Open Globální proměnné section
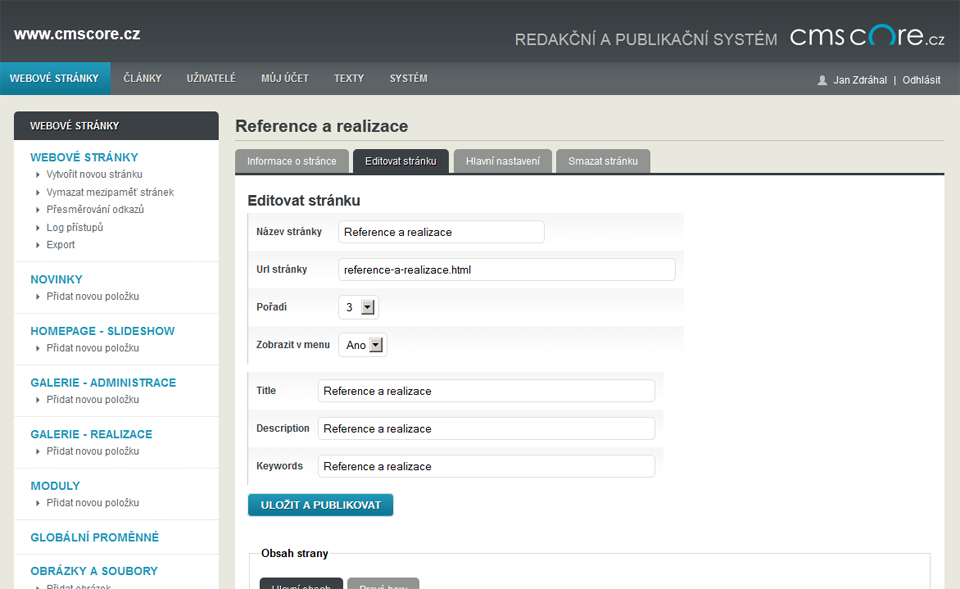 pyautogui.click(x=94, y=538)
